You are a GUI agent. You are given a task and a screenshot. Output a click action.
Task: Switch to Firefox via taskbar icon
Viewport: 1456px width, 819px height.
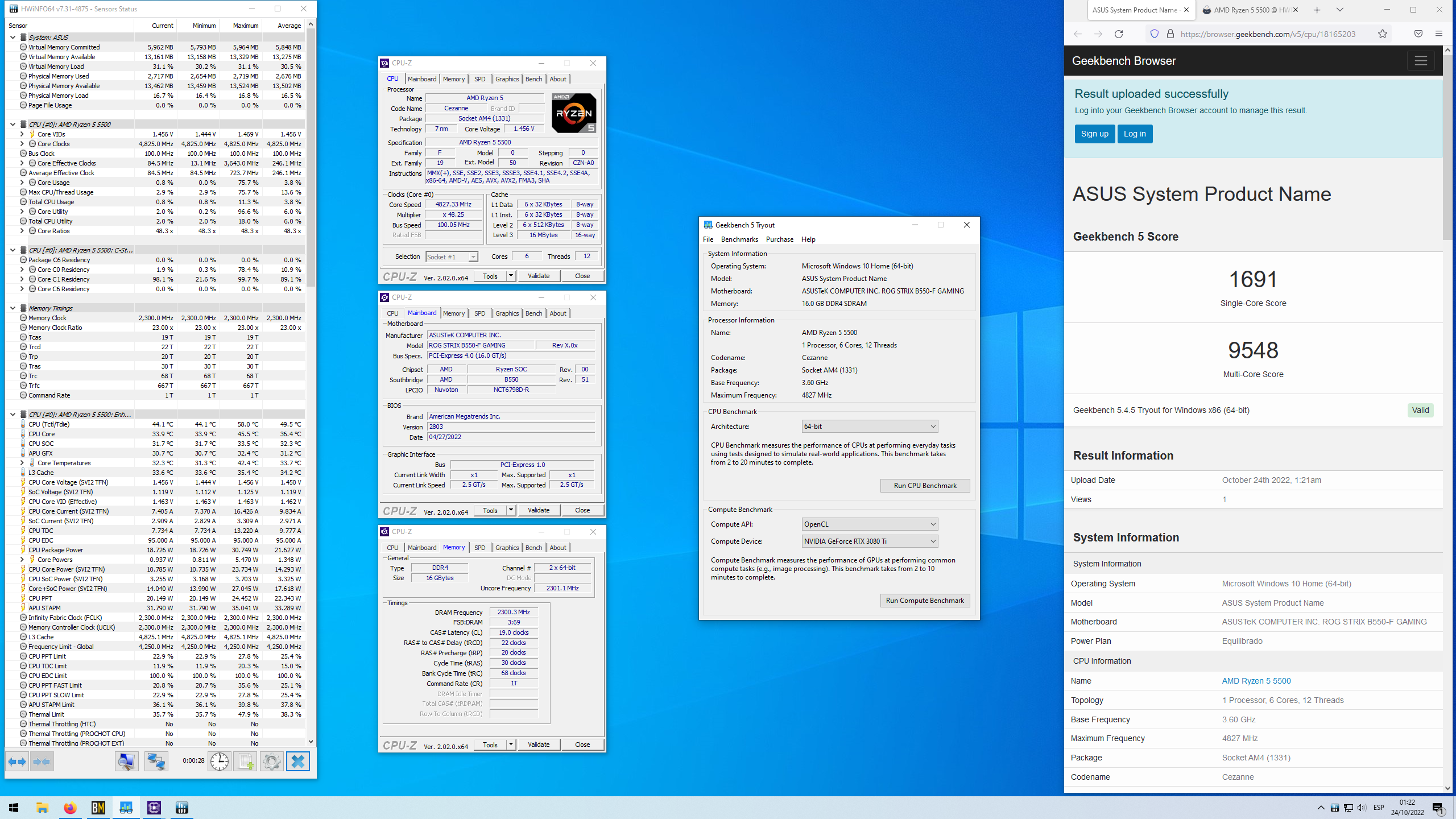click(x=70, y=808)
